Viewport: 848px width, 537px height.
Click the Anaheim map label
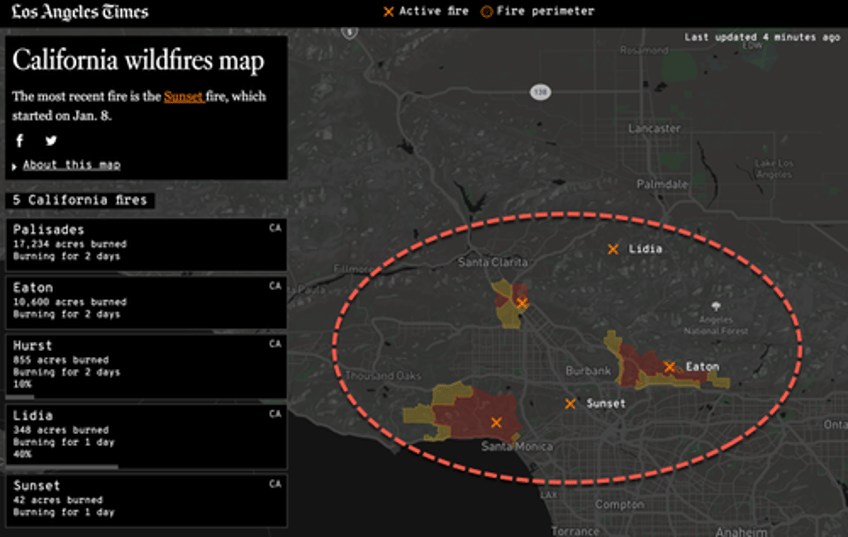[741, 532]
